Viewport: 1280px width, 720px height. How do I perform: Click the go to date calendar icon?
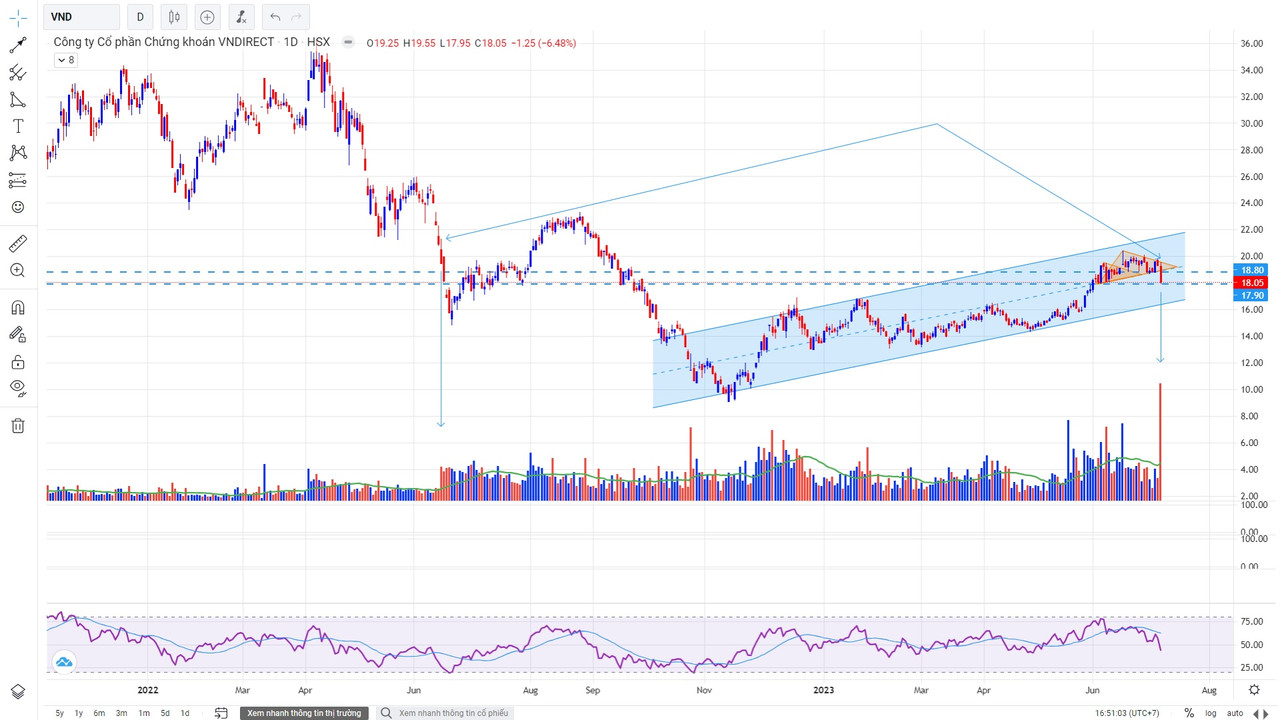coord(221,713)
